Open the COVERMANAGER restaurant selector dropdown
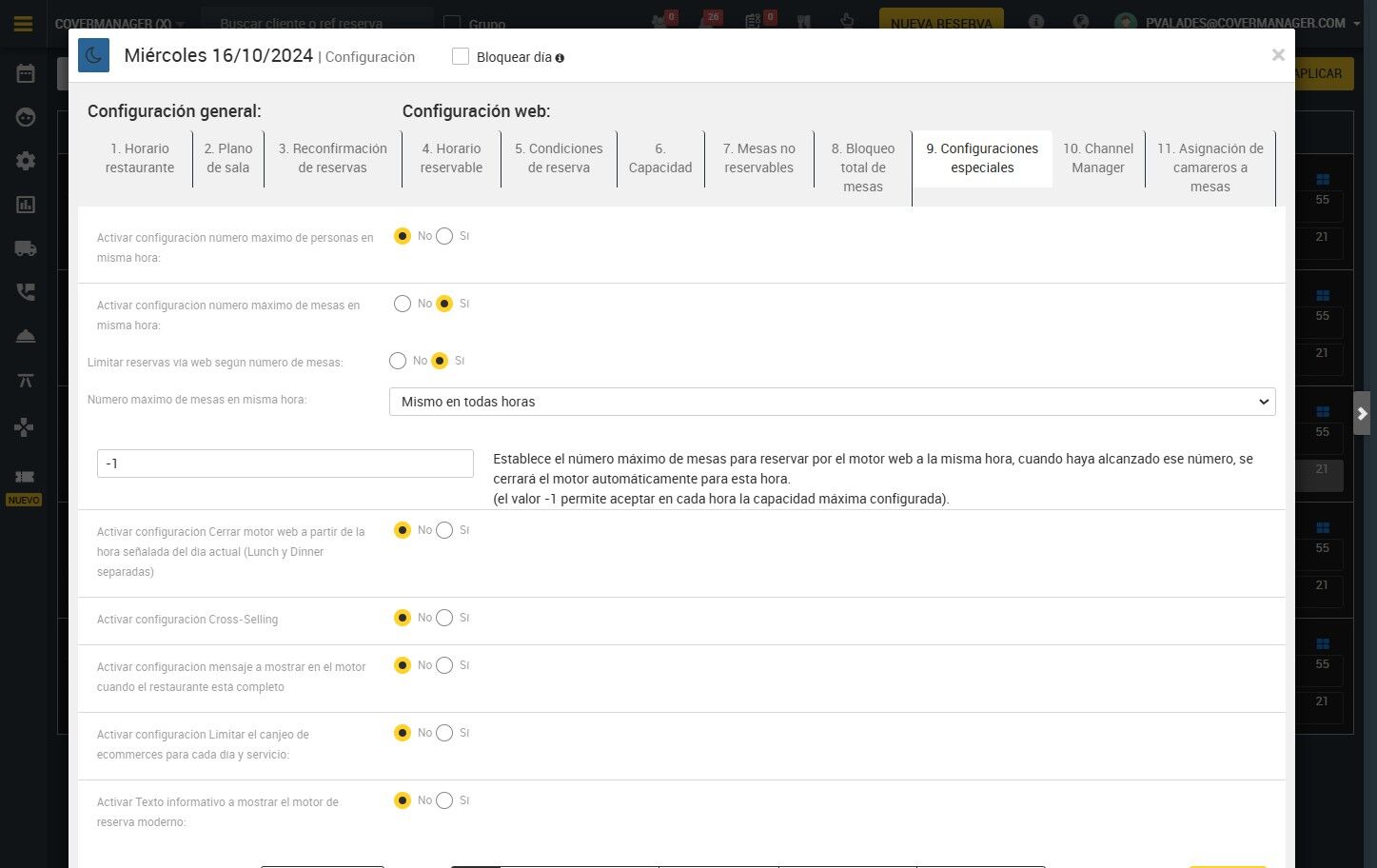 click(119, 24)
